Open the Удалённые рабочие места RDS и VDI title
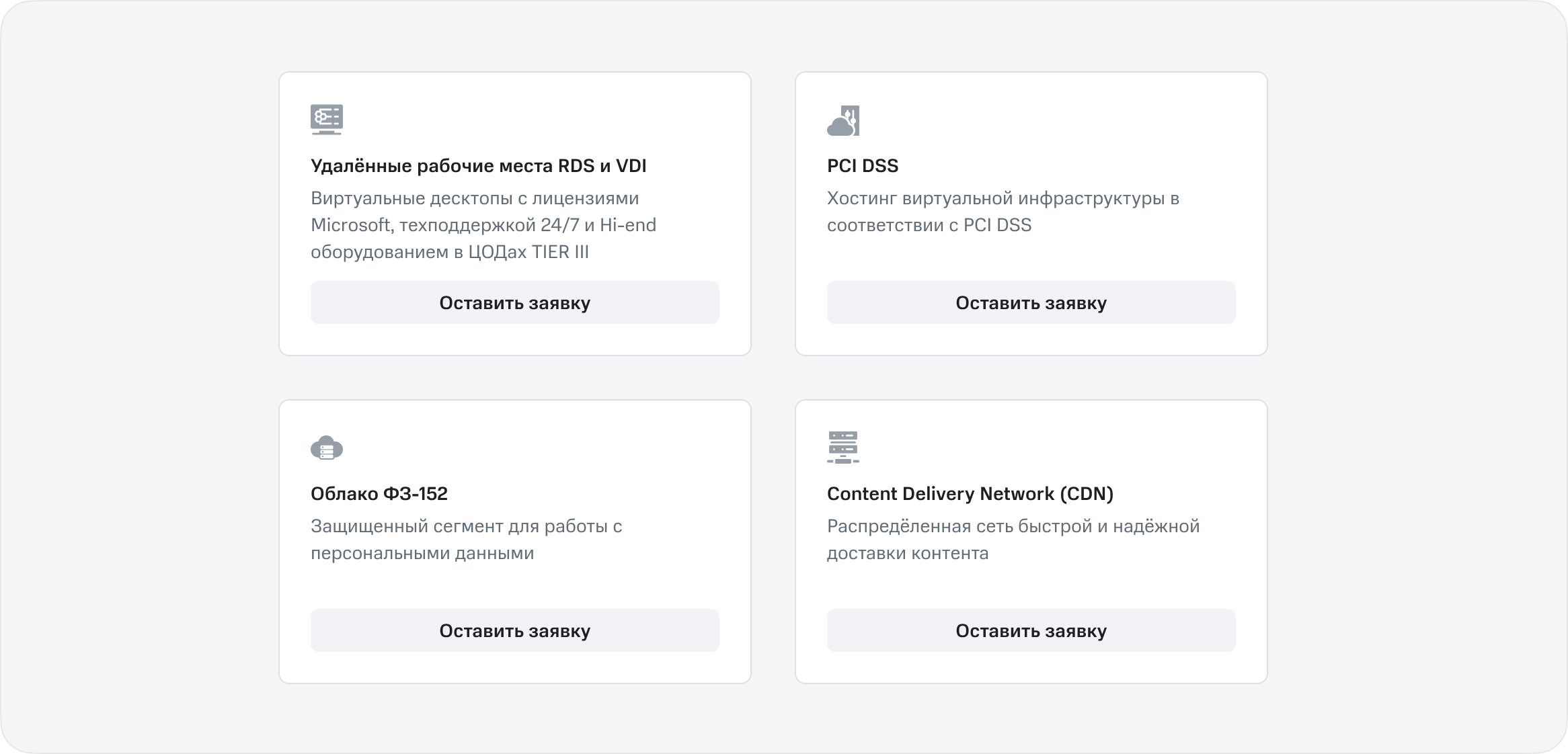Viewport: 1568px width, 754px height. coord(478,166)
